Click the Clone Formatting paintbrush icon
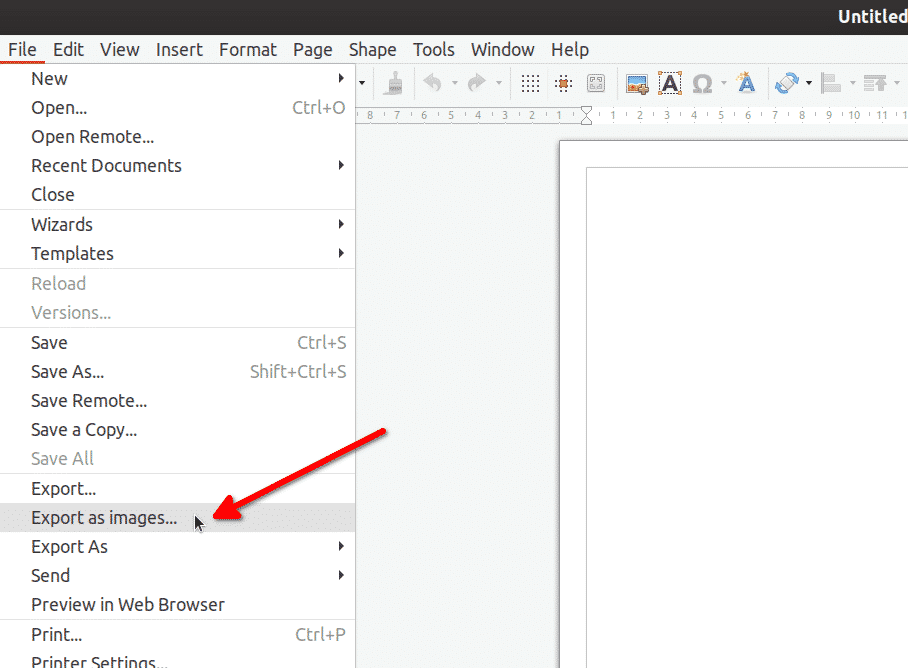This screenshot has height=668, width=908. point(395,83)
